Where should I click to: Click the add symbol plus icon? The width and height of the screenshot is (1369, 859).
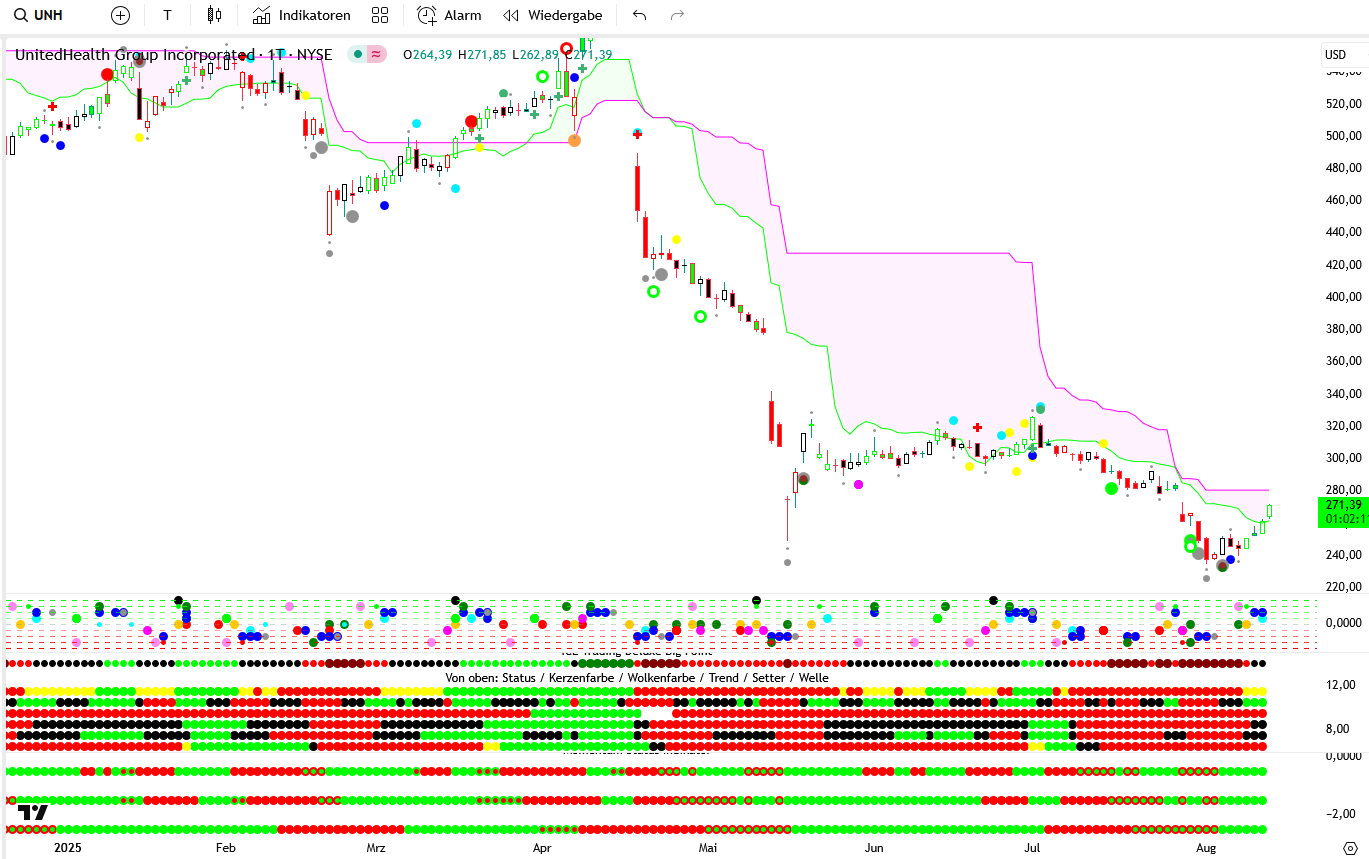(x=120, y=15)
